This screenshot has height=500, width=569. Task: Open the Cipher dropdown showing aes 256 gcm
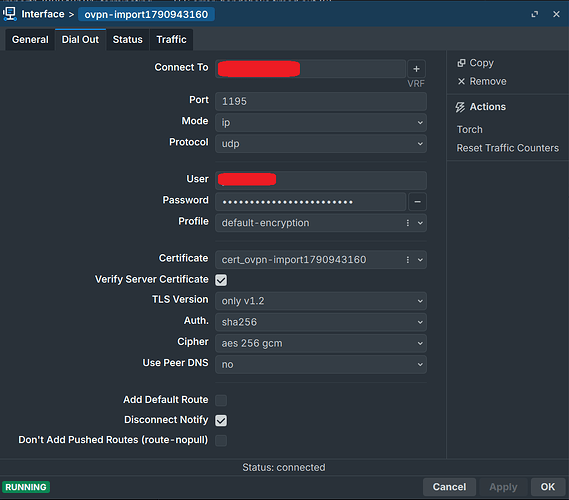tap(321, 343)
